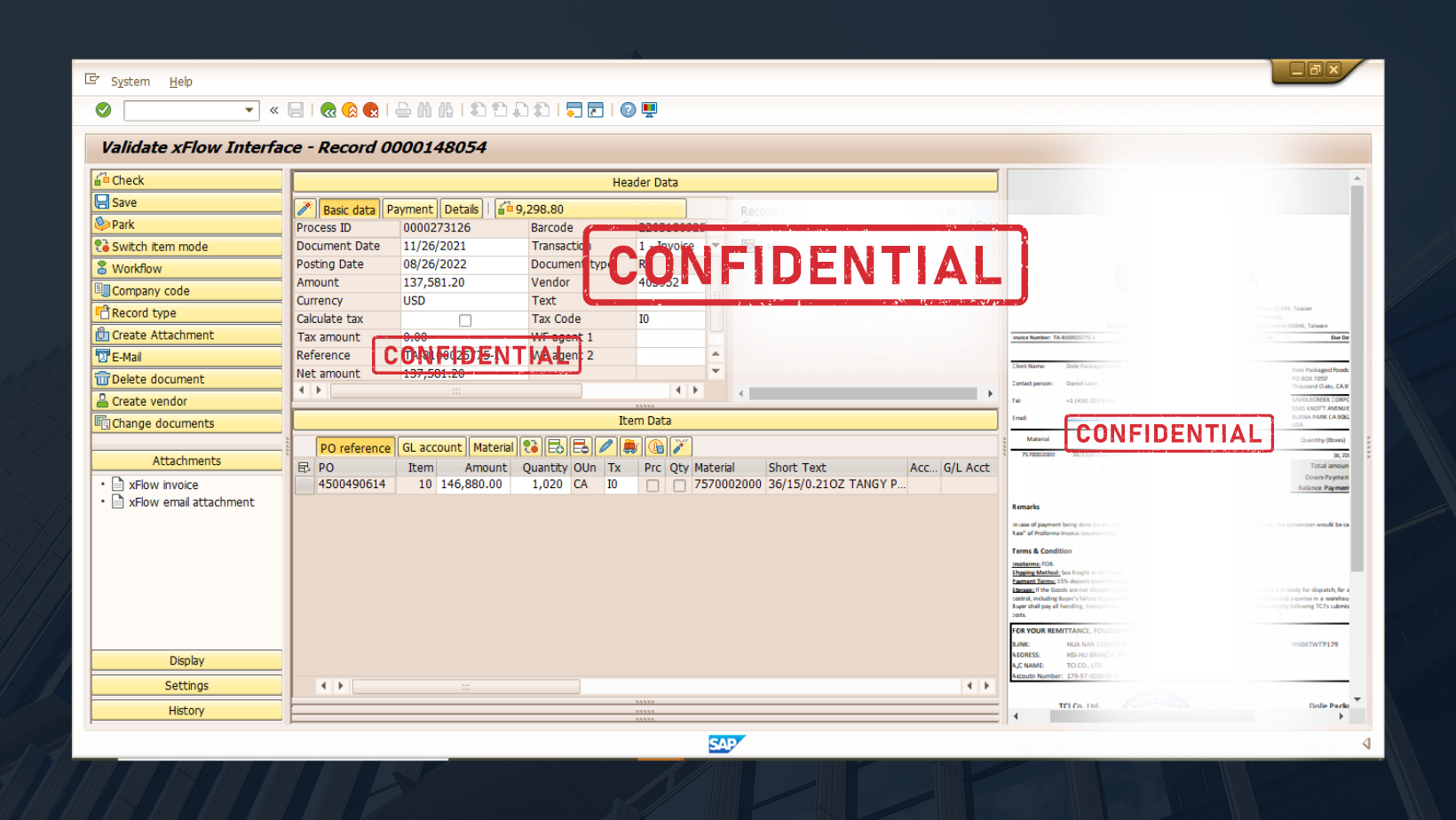The image size is (1456, 820).
Task: Click the Create Attachment button
Action: pyautogui.click(x=186, y=335)
